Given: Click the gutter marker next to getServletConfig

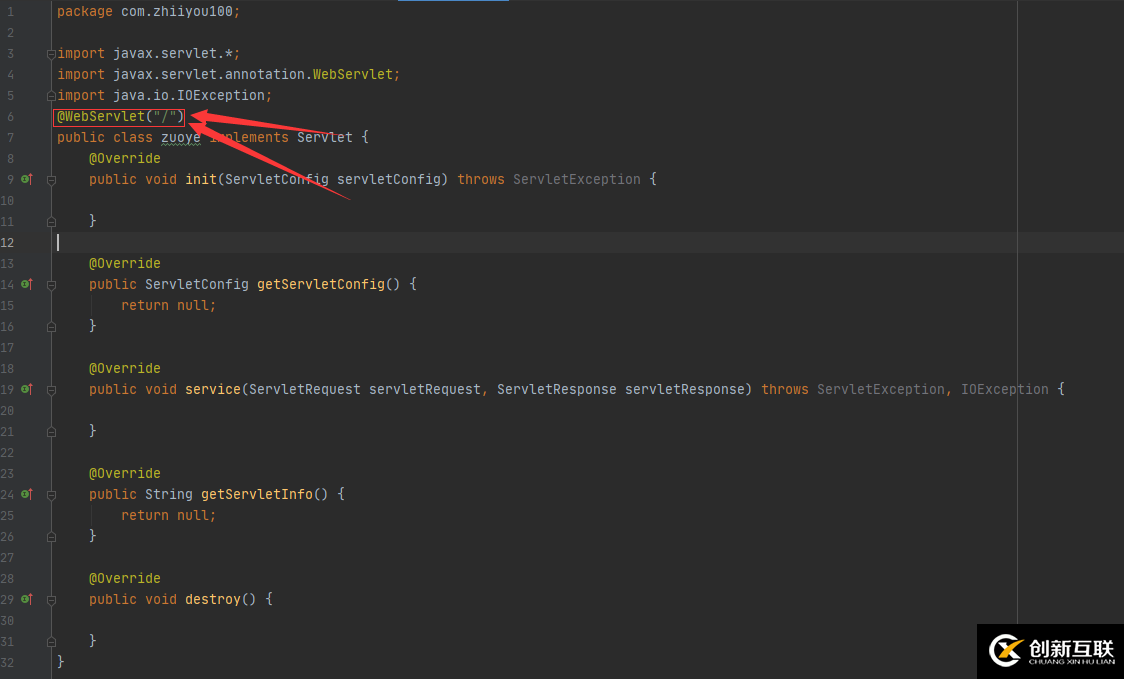Looking at the screenshot, I should point(27,284).
